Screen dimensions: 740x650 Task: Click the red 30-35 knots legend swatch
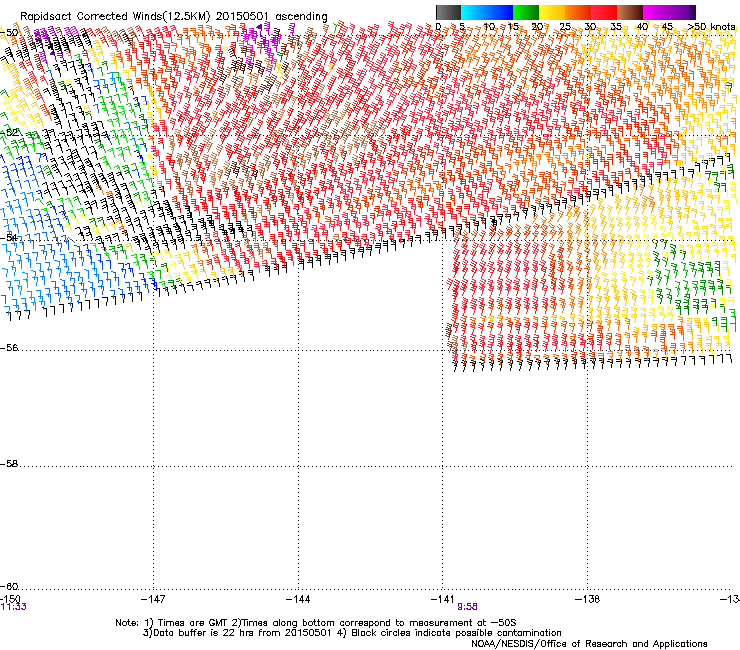(x=604, y=12)
